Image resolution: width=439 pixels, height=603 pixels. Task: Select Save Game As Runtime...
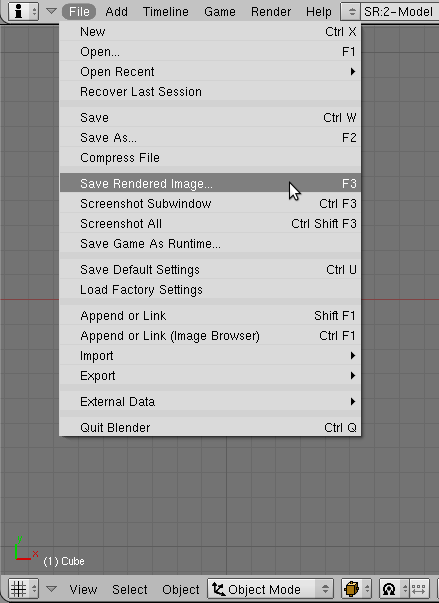[210, 243]
